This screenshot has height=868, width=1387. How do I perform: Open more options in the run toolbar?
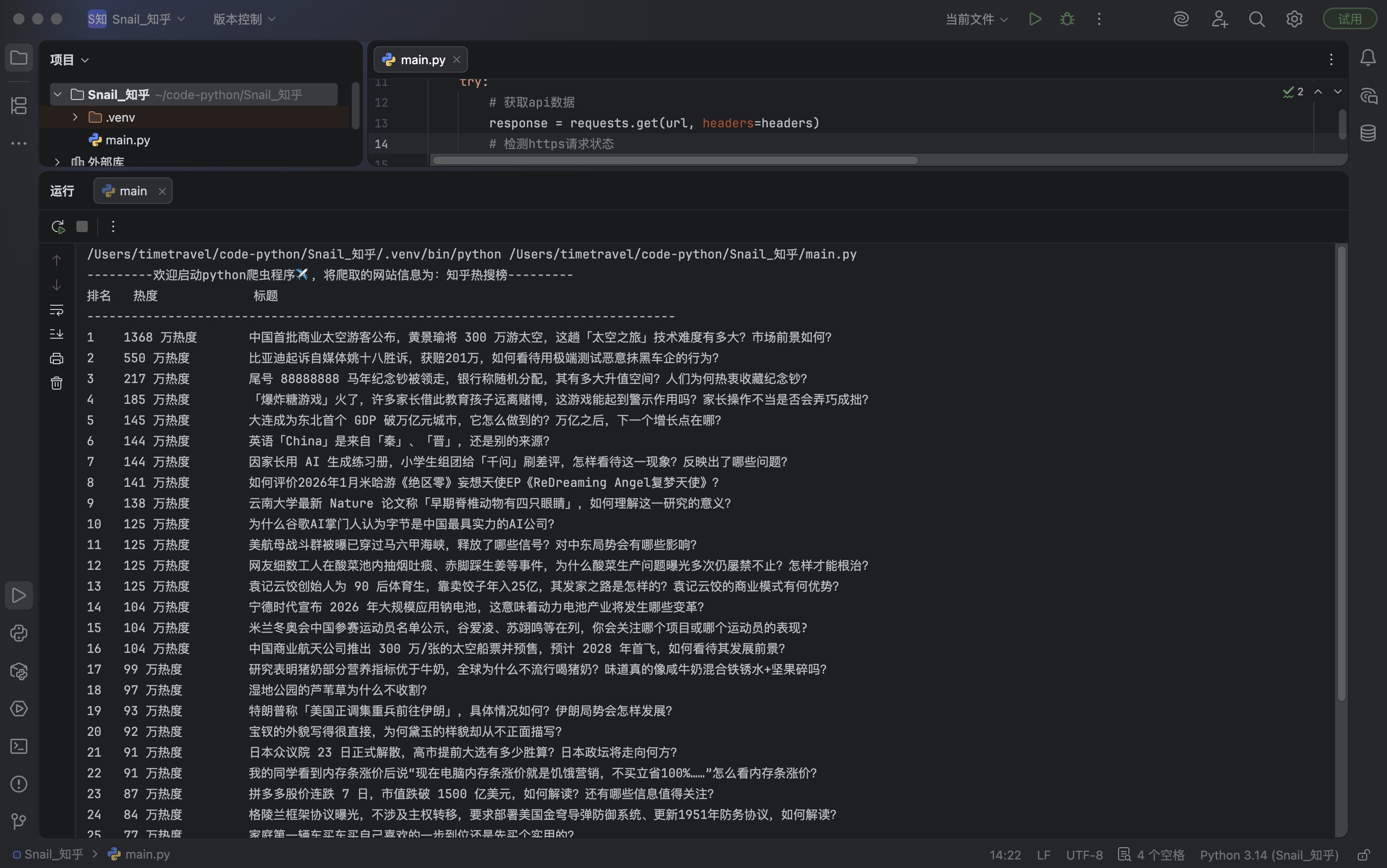(x=113, y=227)
